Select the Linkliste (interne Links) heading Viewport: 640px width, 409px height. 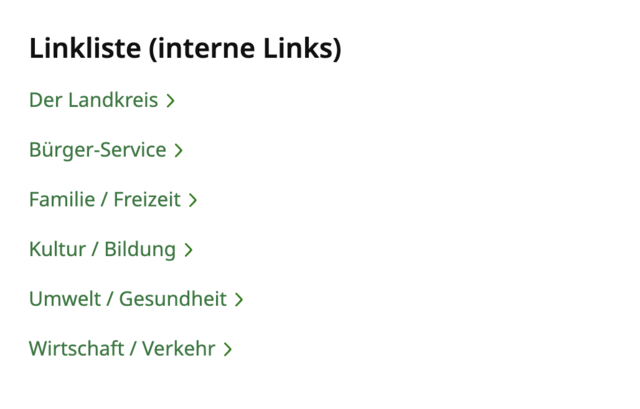(x=185, y=49)
